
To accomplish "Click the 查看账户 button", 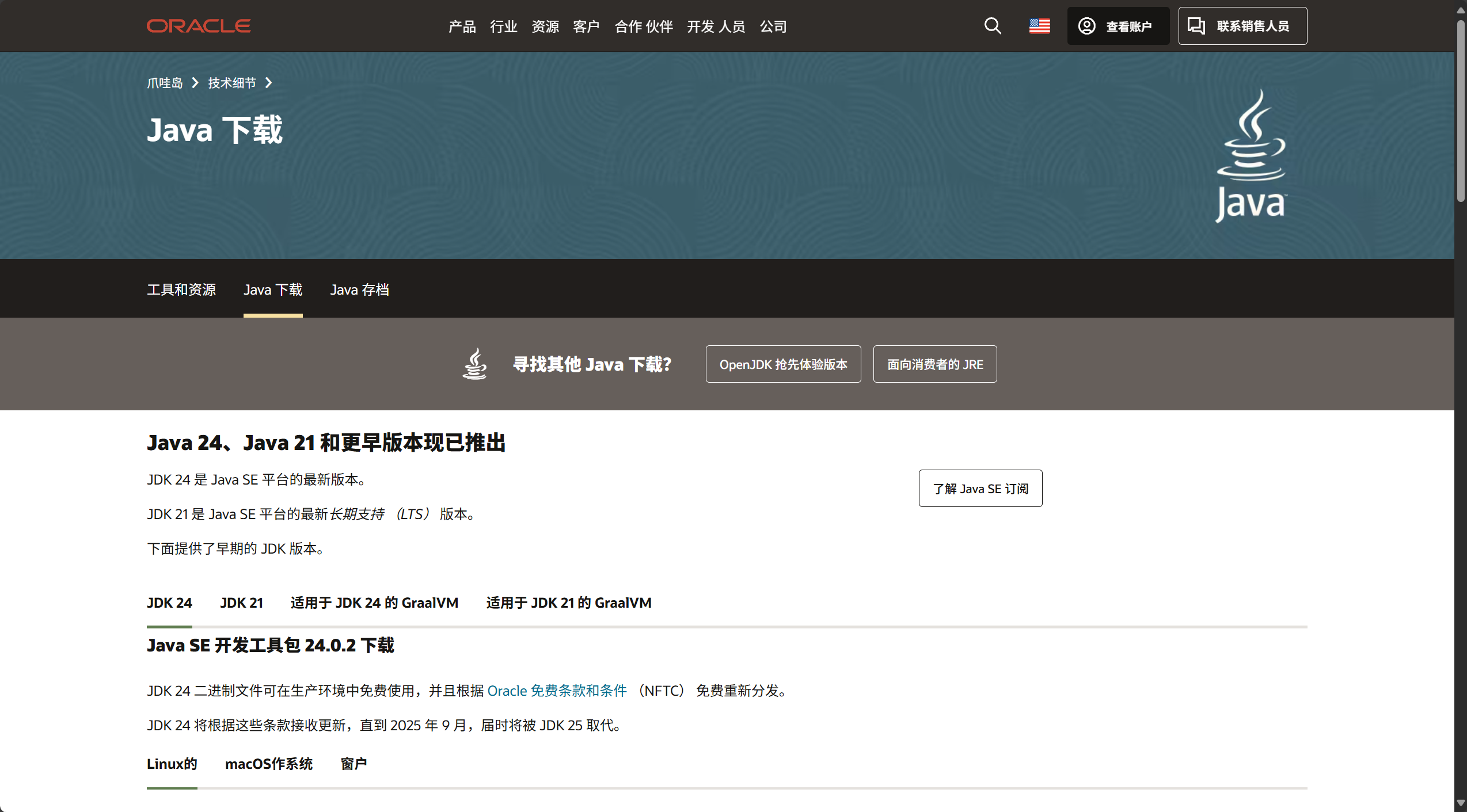I will [x=1118, y=26].
